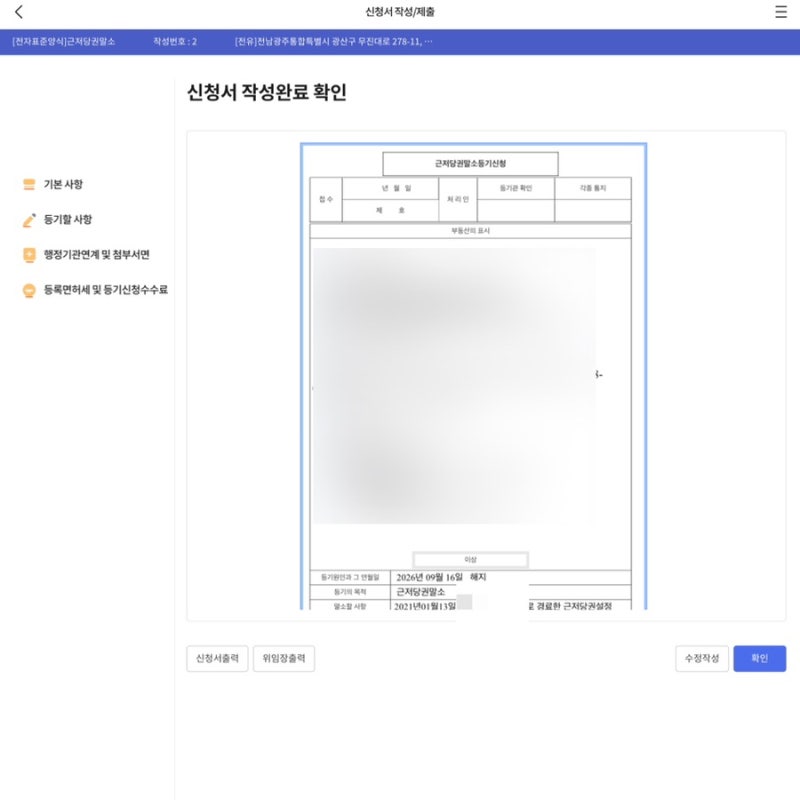
Task: Click the 근저당권말소 purpose value
Action: click(x=420, y=592)
